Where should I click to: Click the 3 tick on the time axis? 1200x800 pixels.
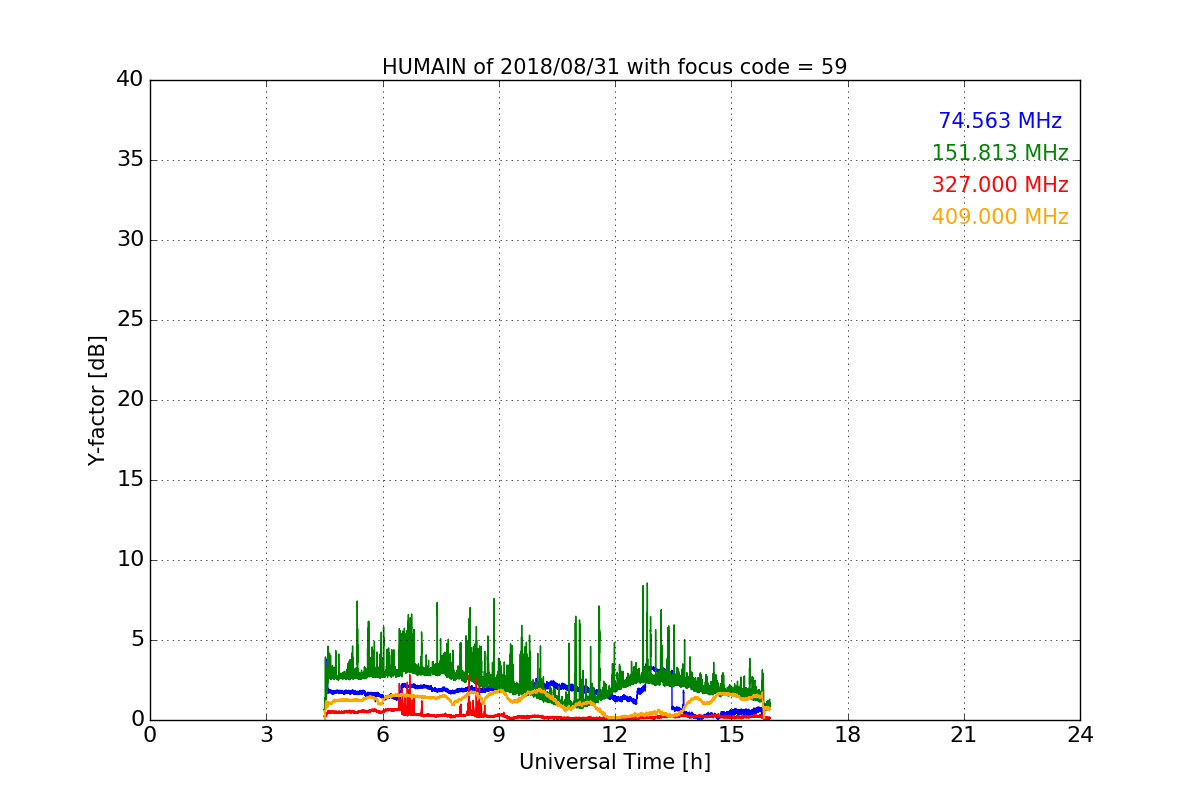[x=266, y=735]
